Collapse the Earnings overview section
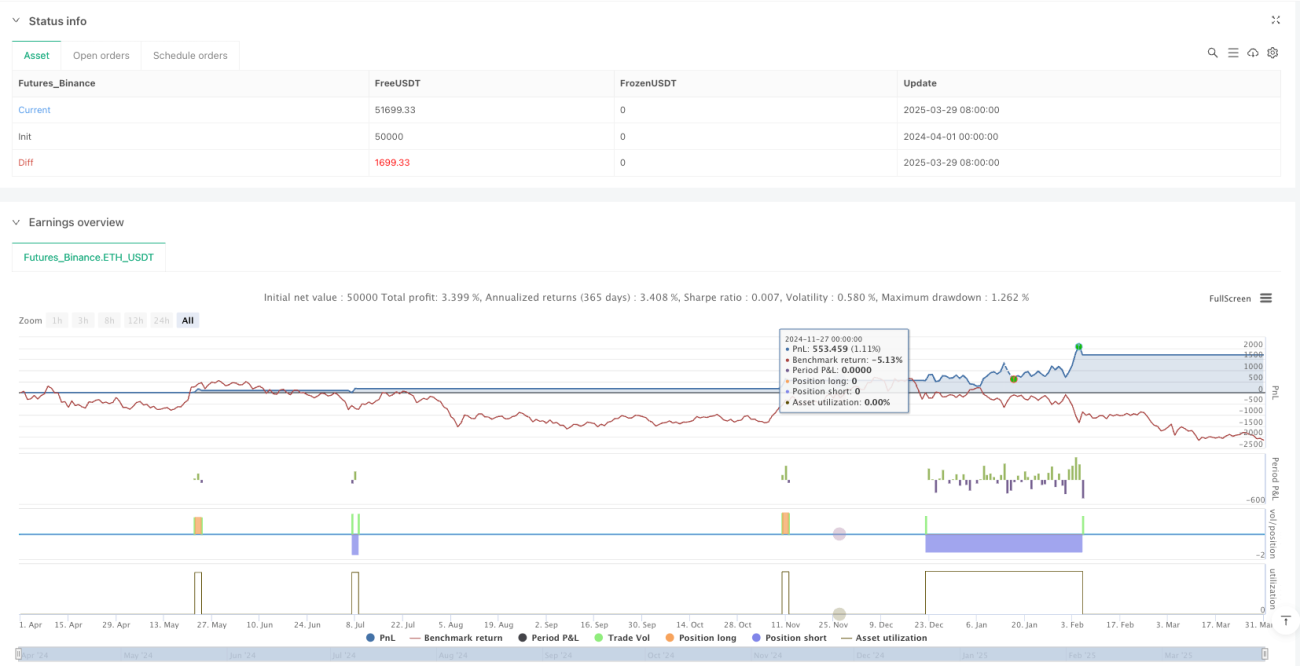The height and width of the screenshot is (666, 1300). pyautogui.click(x=16, y=222)
